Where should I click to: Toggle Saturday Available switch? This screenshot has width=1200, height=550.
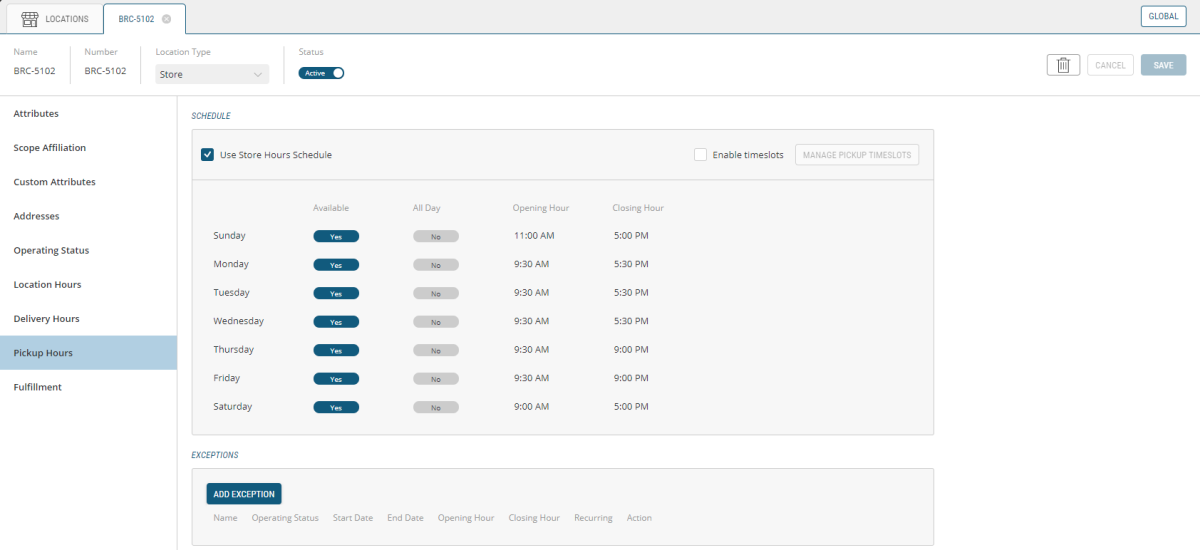[336, 408]
